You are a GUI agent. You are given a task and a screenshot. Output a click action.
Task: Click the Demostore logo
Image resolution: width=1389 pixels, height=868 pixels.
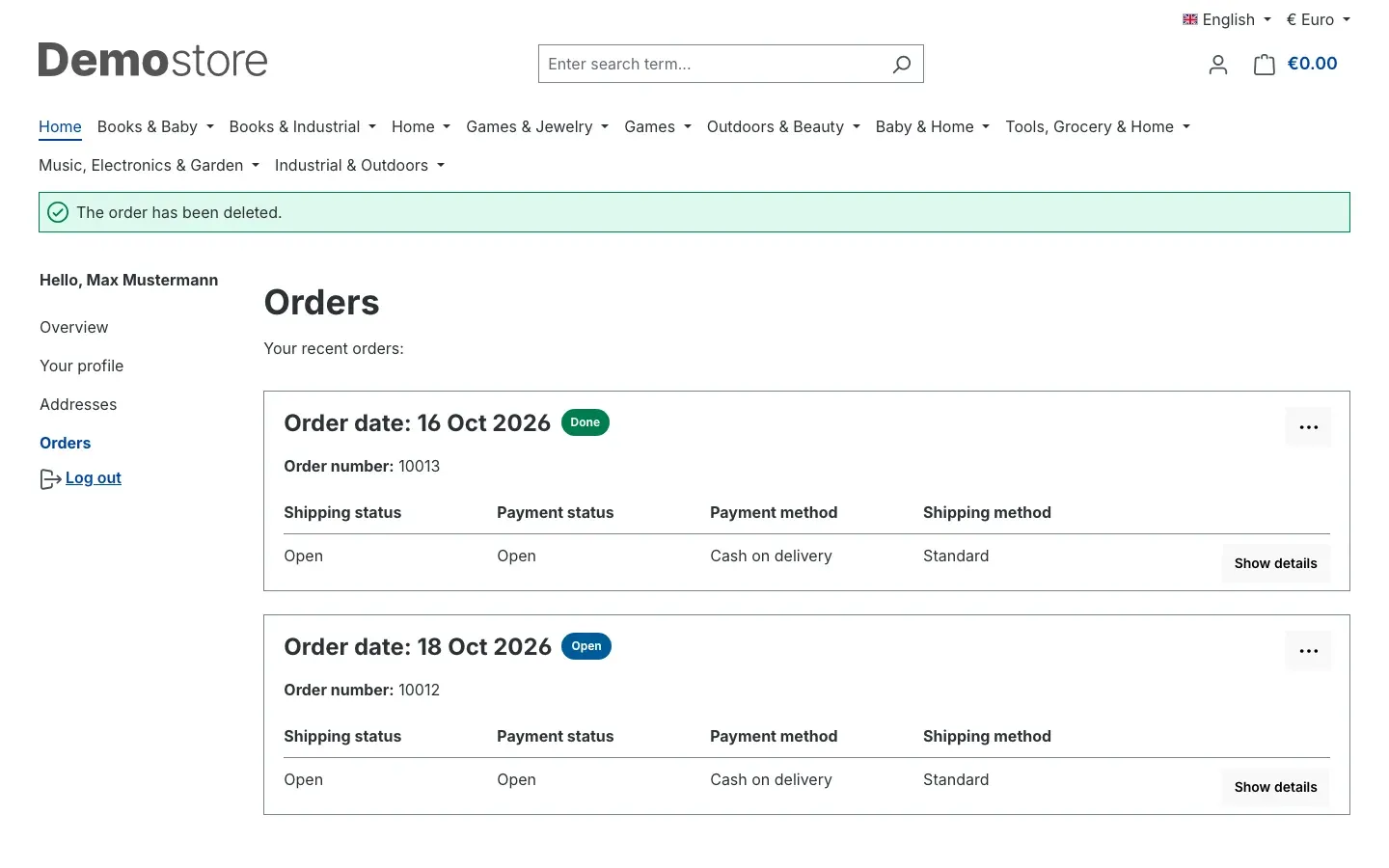(x=152, y=60)
